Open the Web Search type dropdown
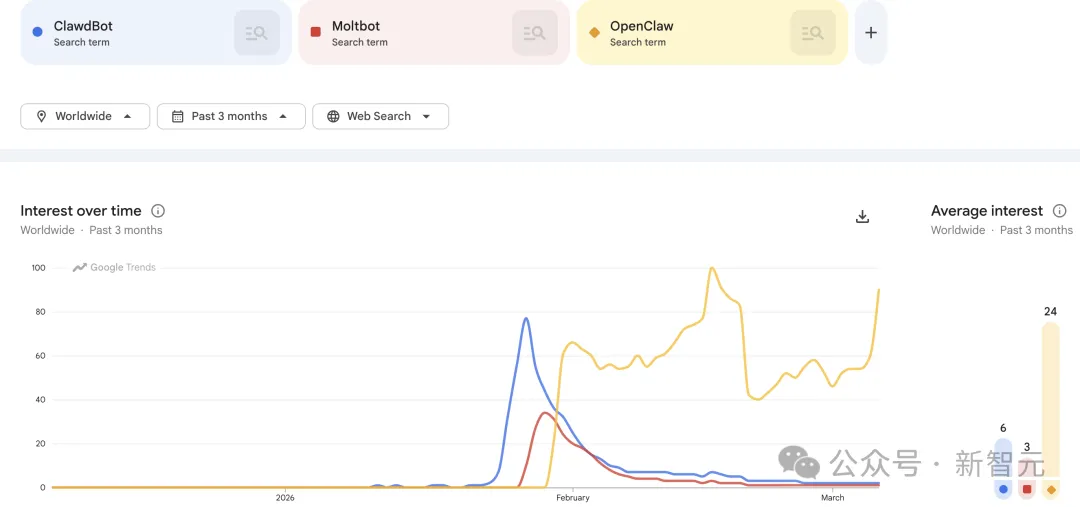 coord(380,116)
